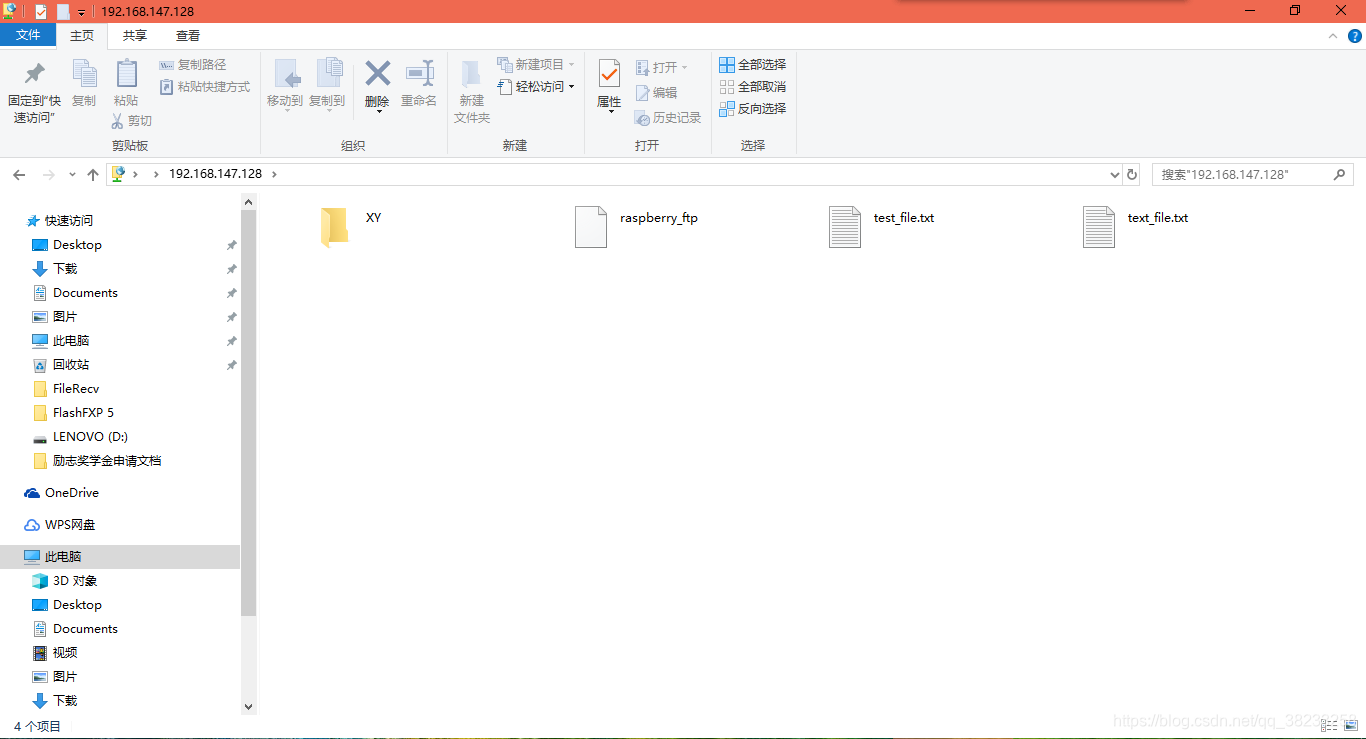Open the LENOVO (D:) drive in sidebar
Screen dimensions: 1366x739
tap(90, 437)
